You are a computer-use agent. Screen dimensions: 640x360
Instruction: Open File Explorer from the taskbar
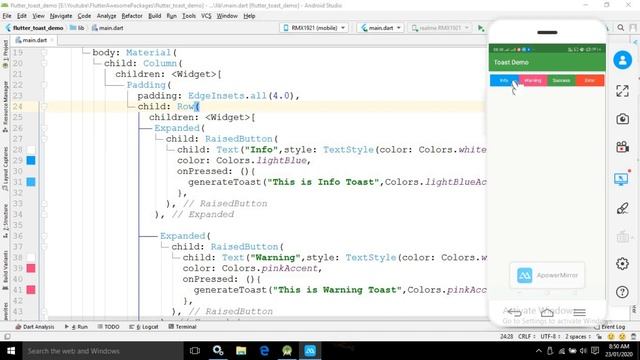(x=241, y=351)
